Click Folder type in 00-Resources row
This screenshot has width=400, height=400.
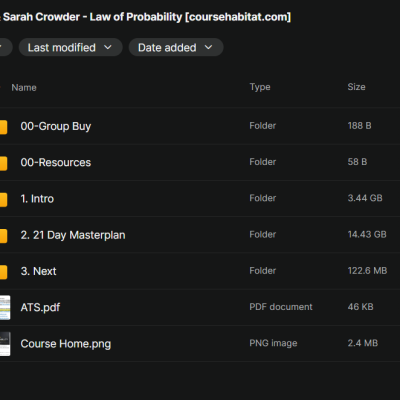click(x=263, y=162)
